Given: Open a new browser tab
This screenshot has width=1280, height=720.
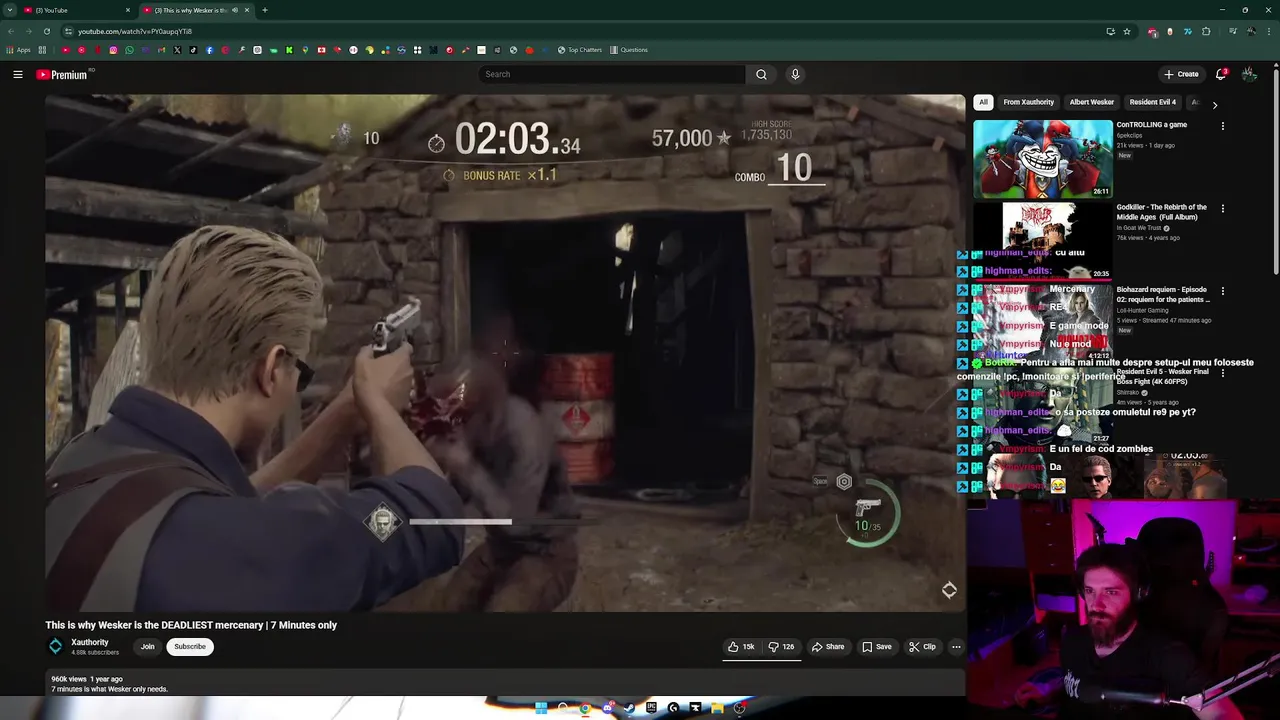Looking at the screenshot, I should click(x=265, y=10).
